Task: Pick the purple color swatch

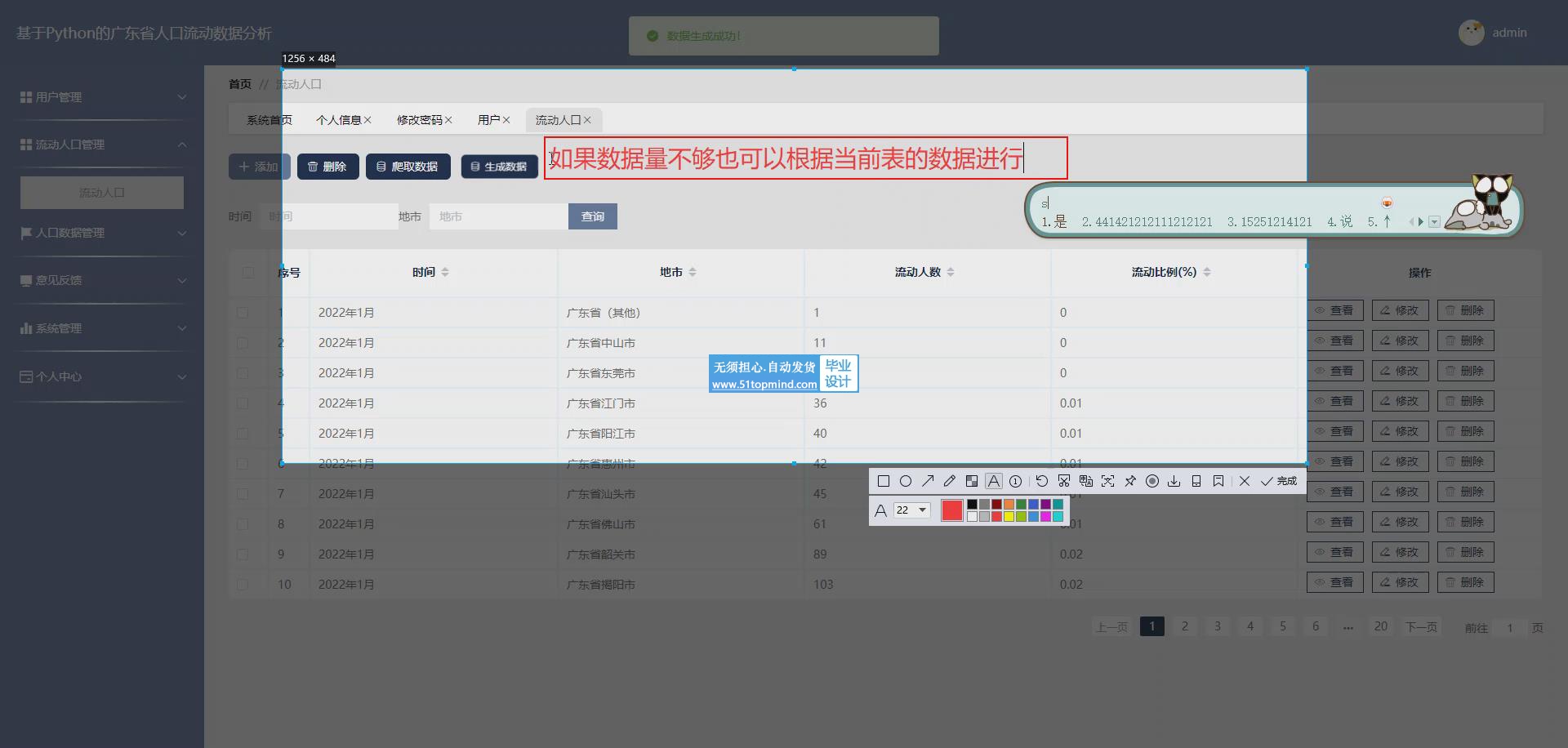Action: click(1045, 504)
